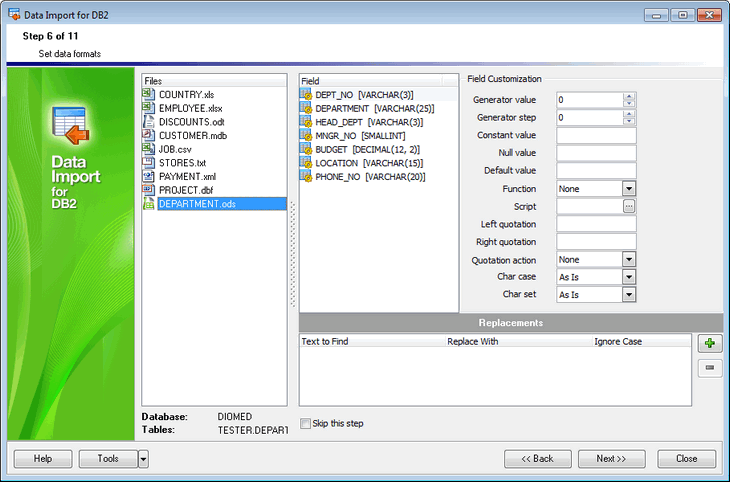Select the CUSTOMER.mdb file name
The image size is (730, 482).
coord(193,136)
